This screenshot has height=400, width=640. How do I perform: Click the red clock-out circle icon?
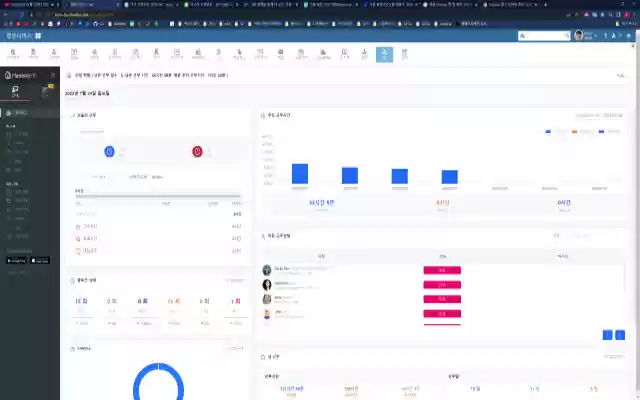pyautogui.click(x=197, y=151)
